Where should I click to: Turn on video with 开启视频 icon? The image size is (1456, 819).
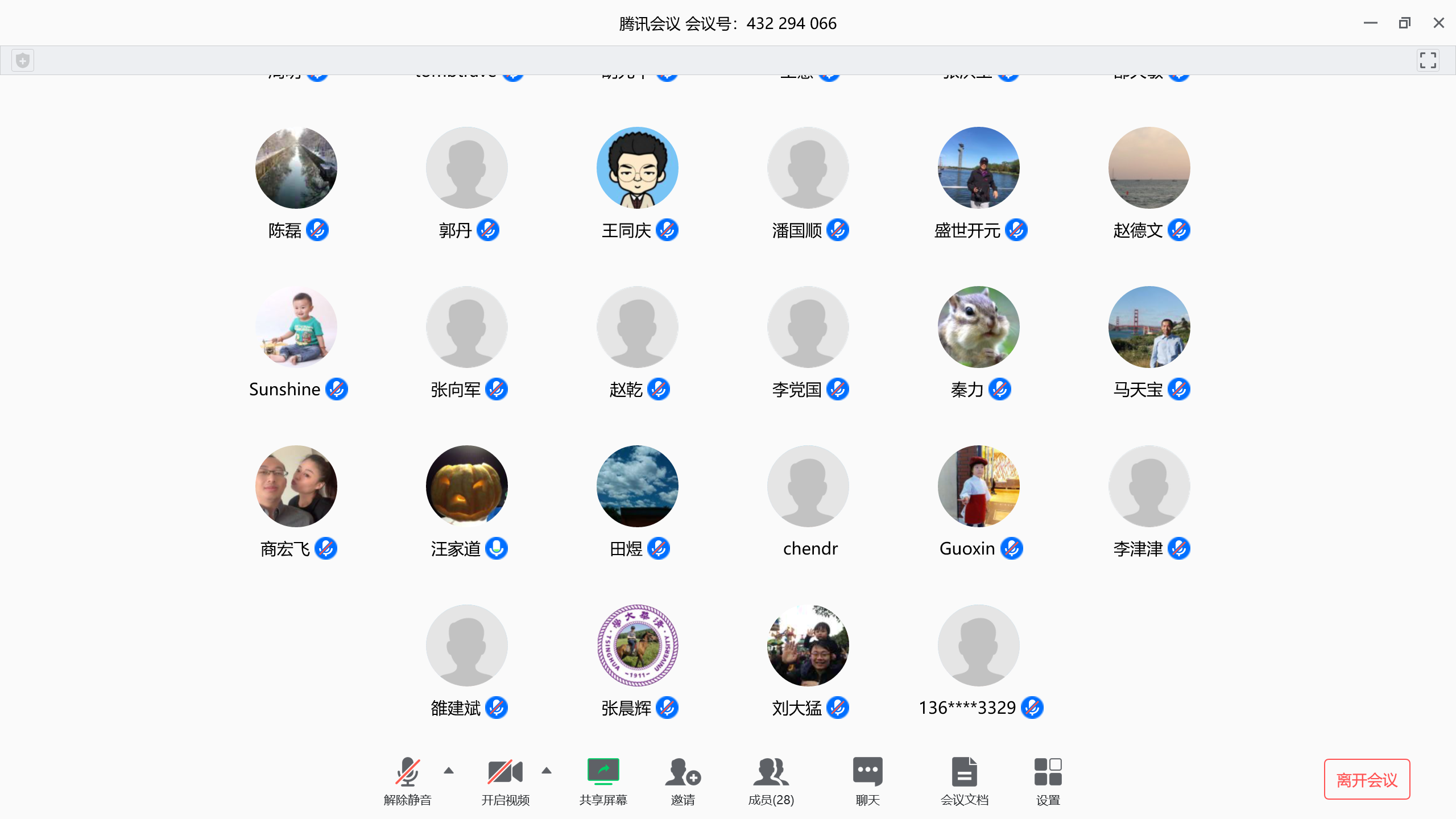(x=505, y=772)
